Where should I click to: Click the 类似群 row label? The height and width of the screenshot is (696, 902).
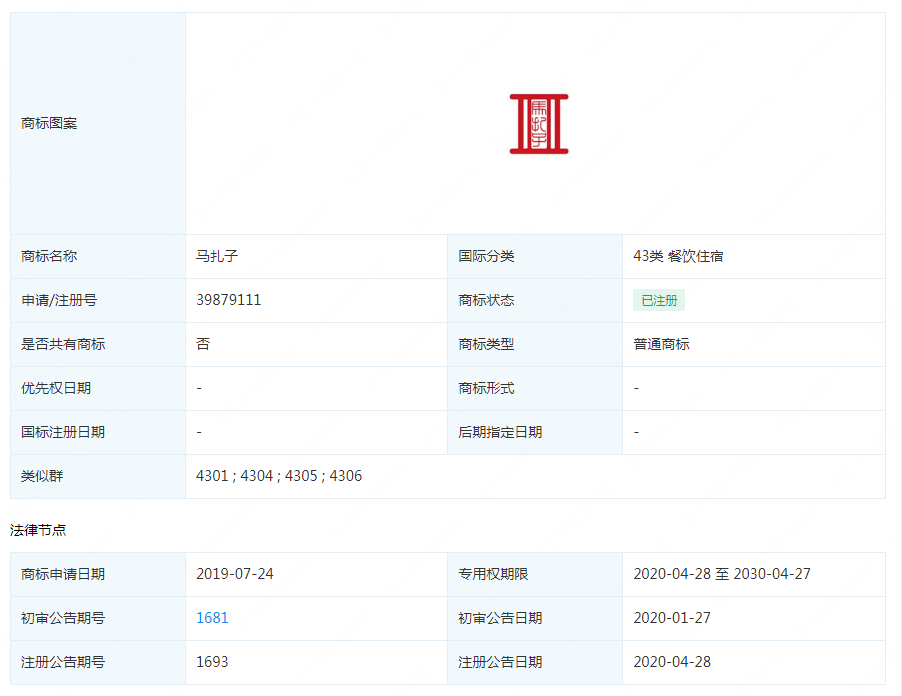pyautogui.click(x=42, y=476)
